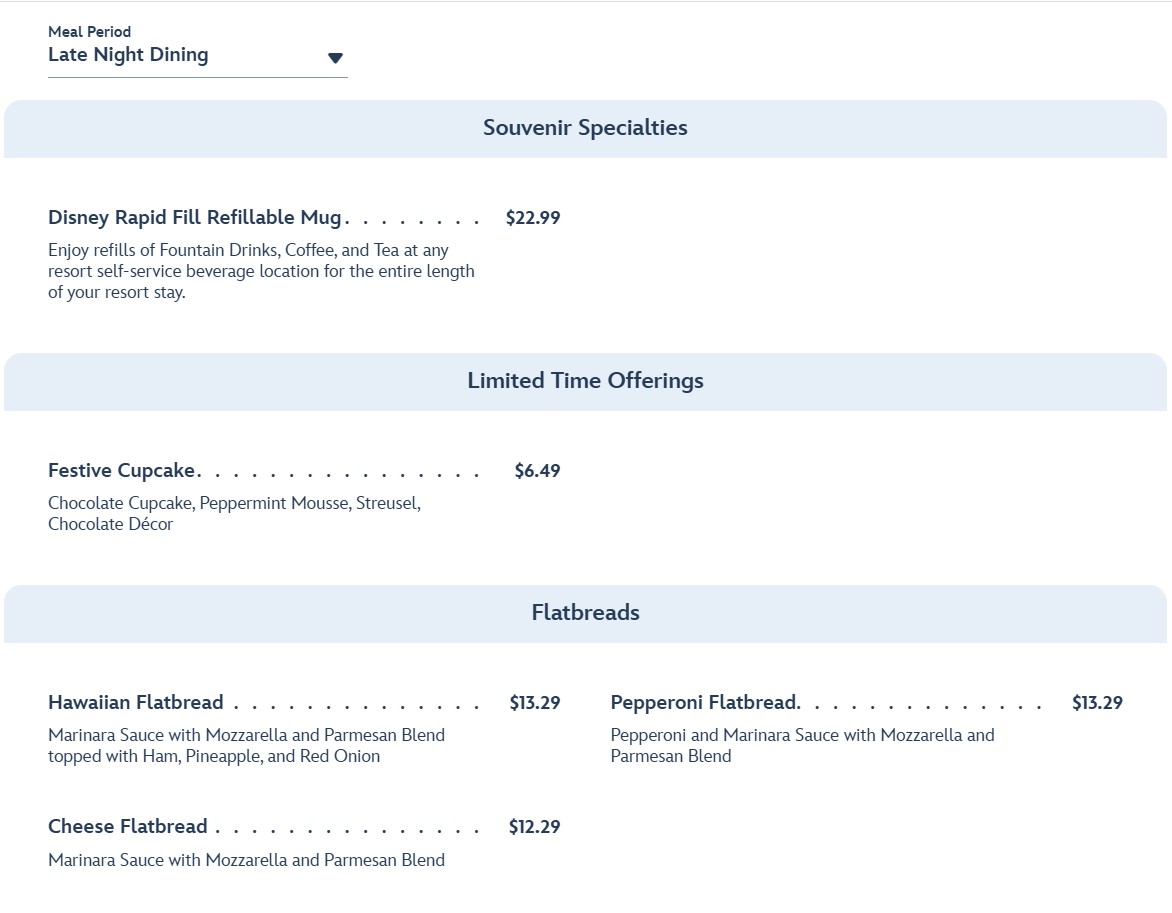This screenshot has width=1172, height=913.
Task: Click the $12.29 Cheese Flatbread price
Action: 534,827
